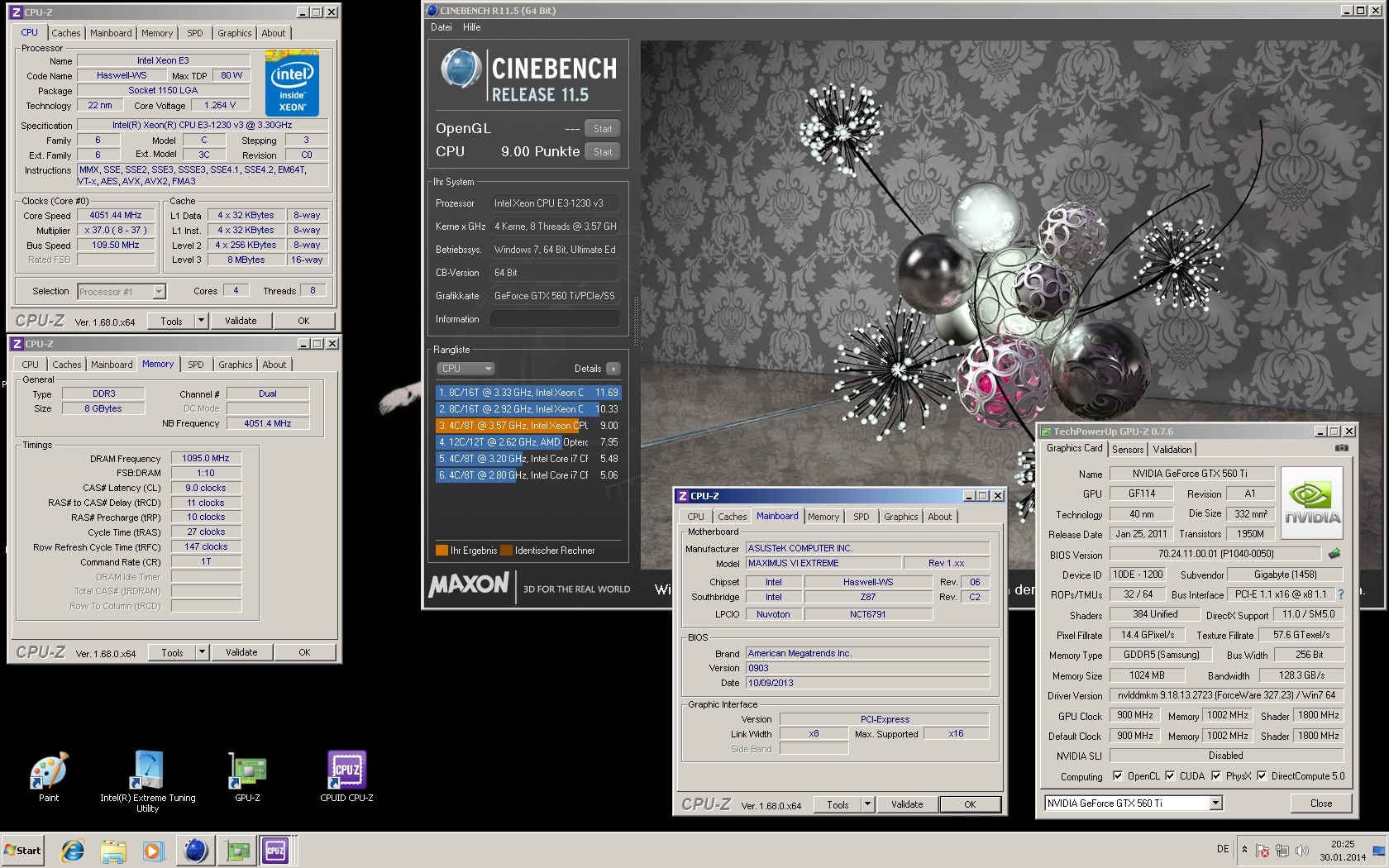The height and width of the screenshot is (868, 1389).
Task: Toggle the CUDA checkbox in GPU-Z
Action: (x=1169, y=776)
